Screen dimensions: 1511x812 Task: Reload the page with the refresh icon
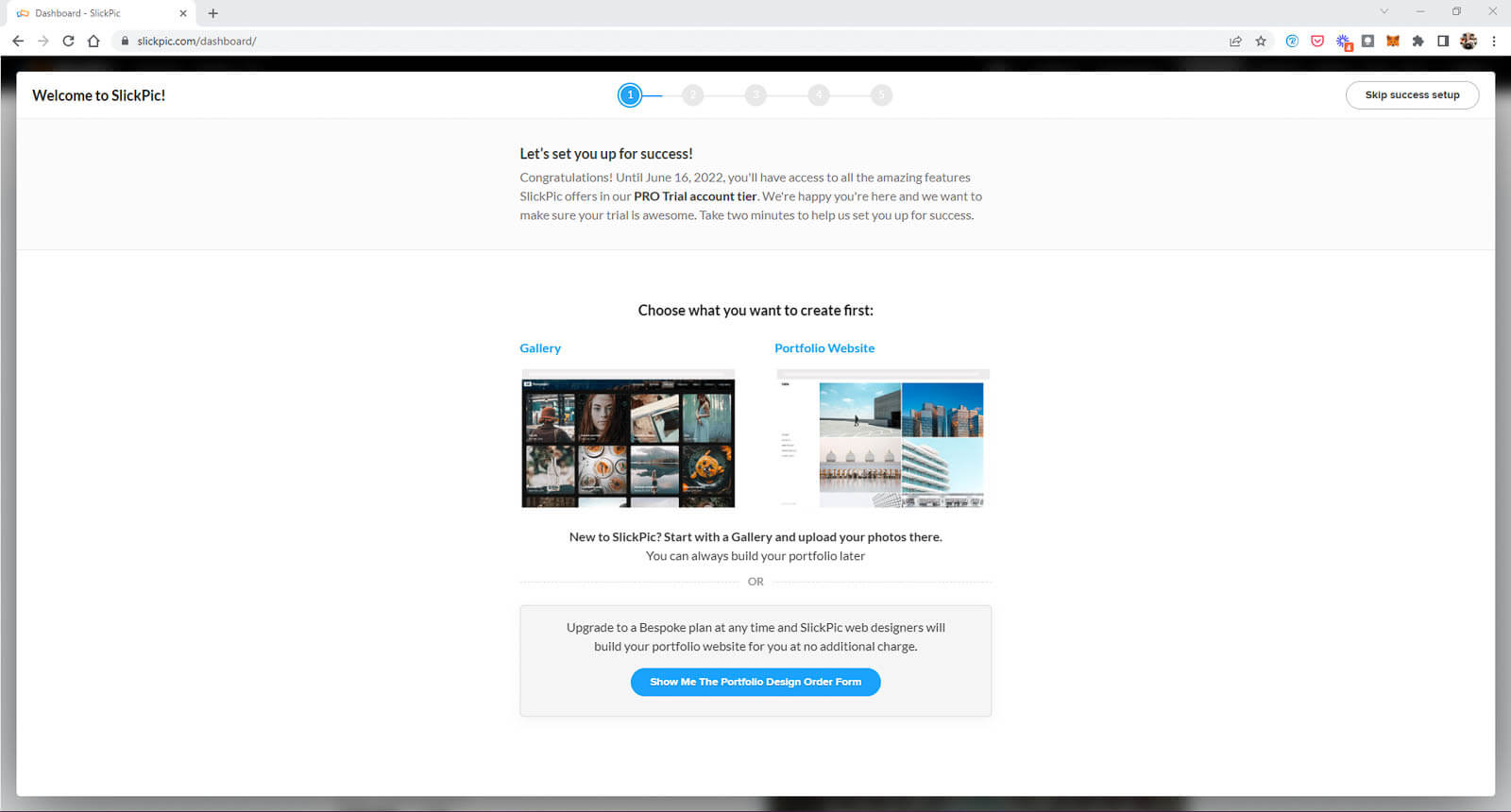68,42
